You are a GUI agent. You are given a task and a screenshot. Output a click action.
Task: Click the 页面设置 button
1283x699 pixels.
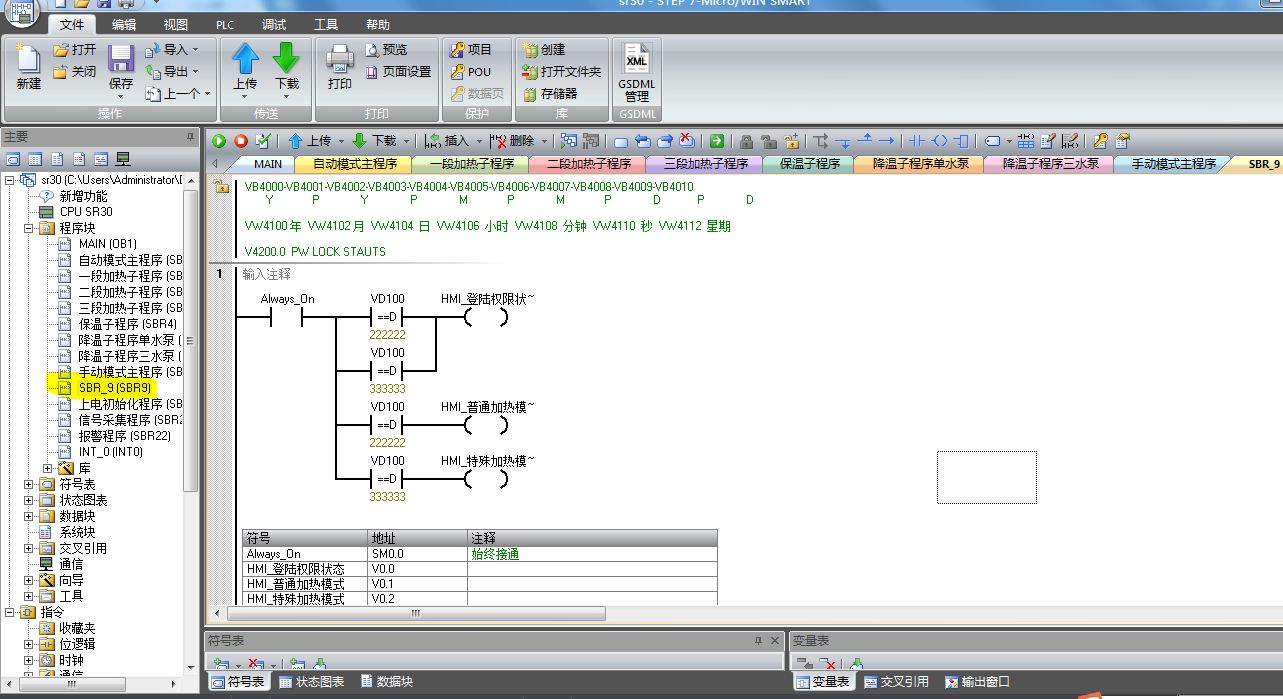[399, 72]
